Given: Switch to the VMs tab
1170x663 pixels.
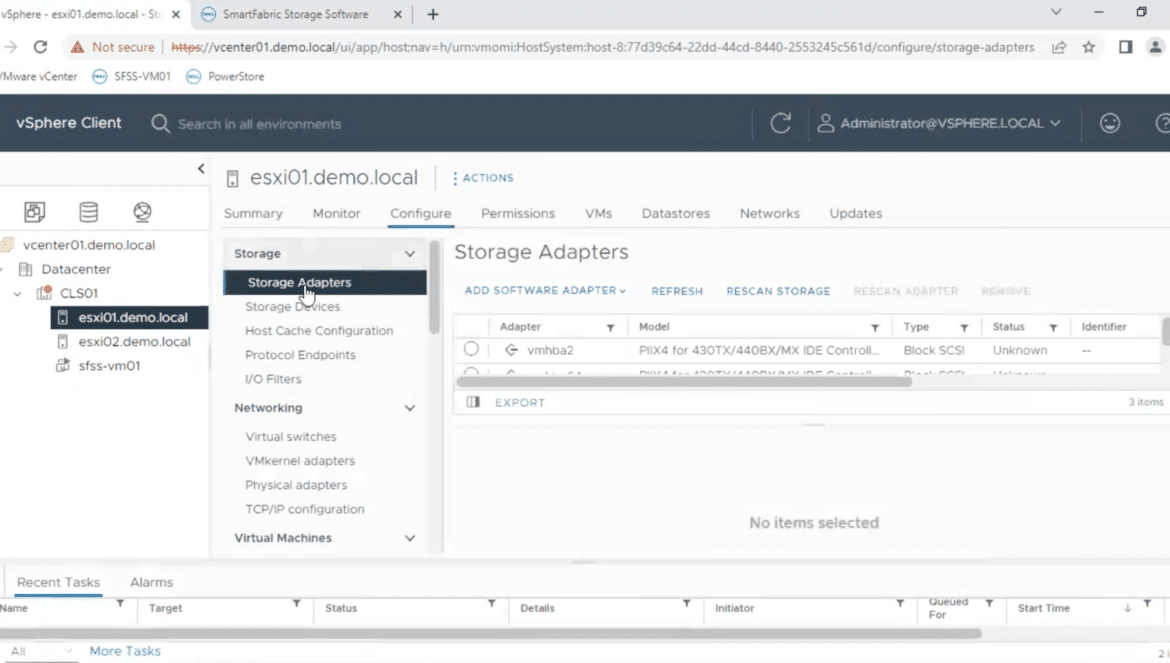Looking at the screenshot, I should click(x=598, y=213).
